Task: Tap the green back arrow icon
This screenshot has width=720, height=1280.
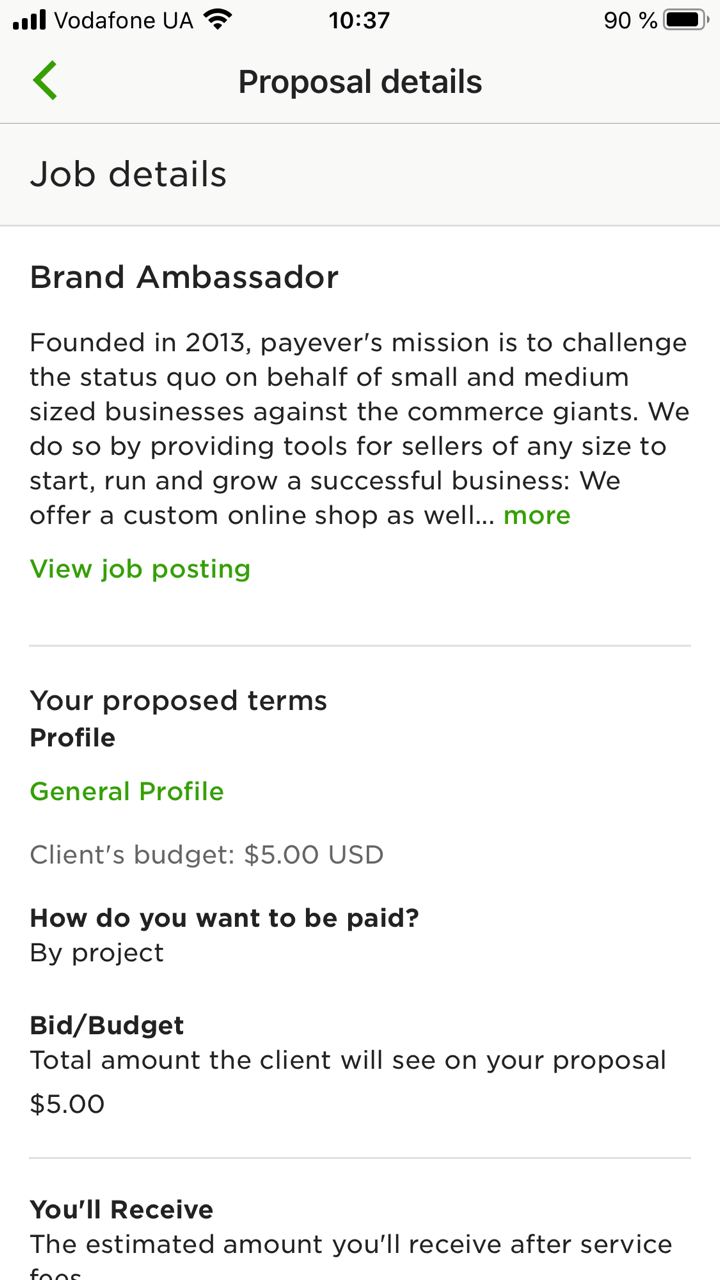Action: 45,81
